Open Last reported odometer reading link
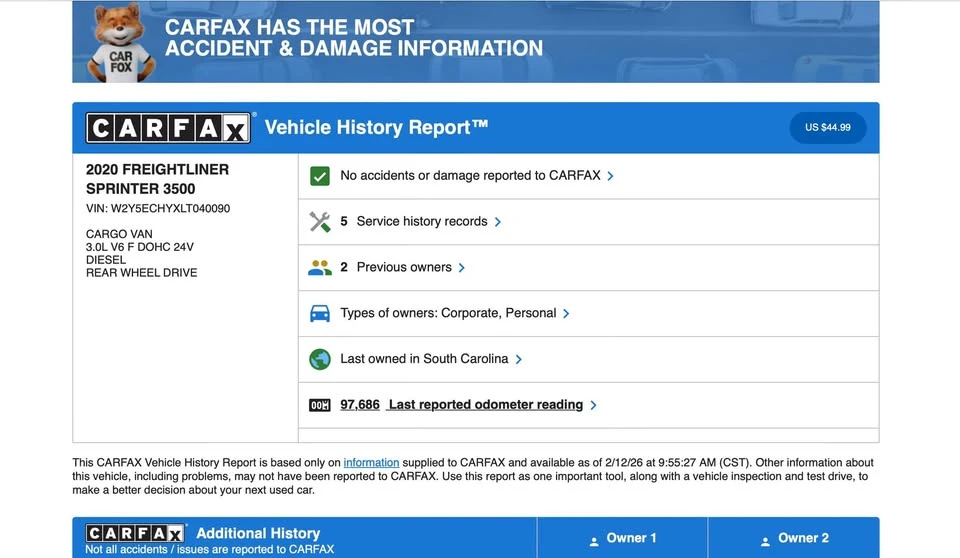The image size is (960, 558). 486,404
